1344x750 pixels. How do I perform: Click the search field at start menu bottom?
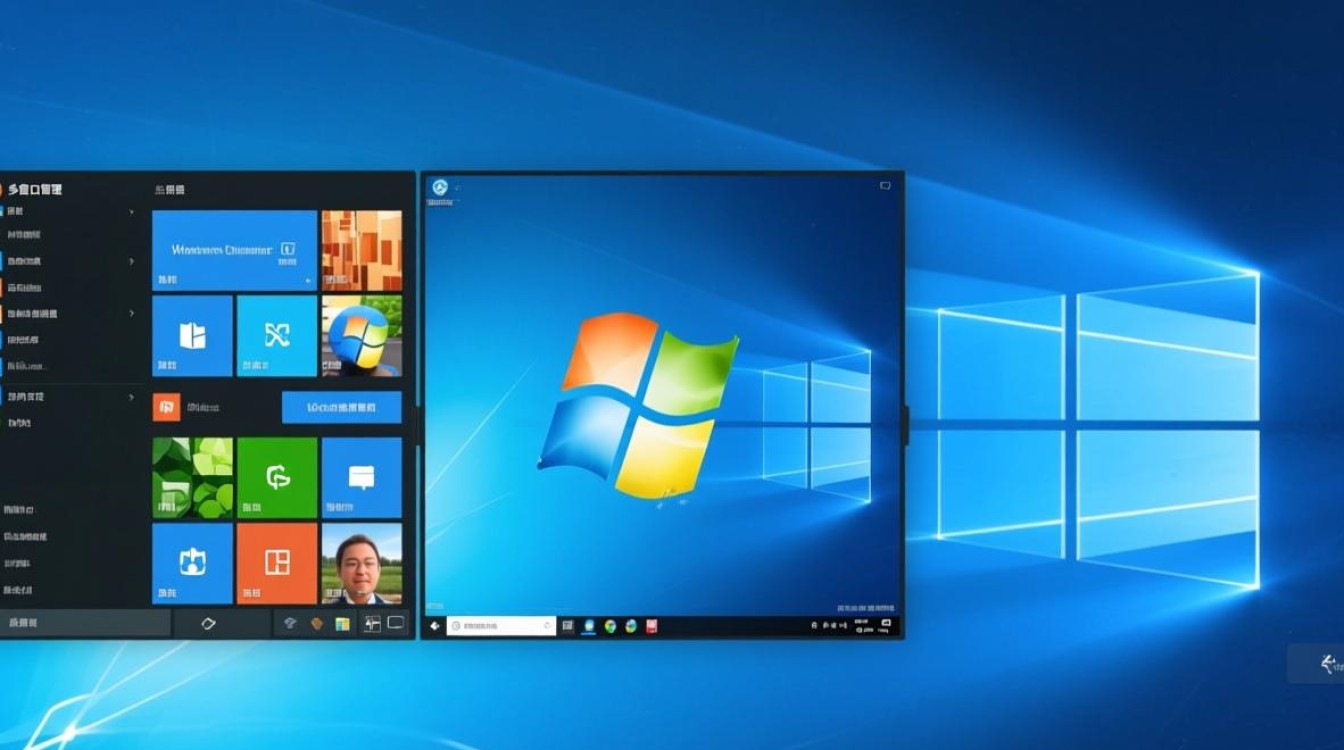click(x=85, y=623)
